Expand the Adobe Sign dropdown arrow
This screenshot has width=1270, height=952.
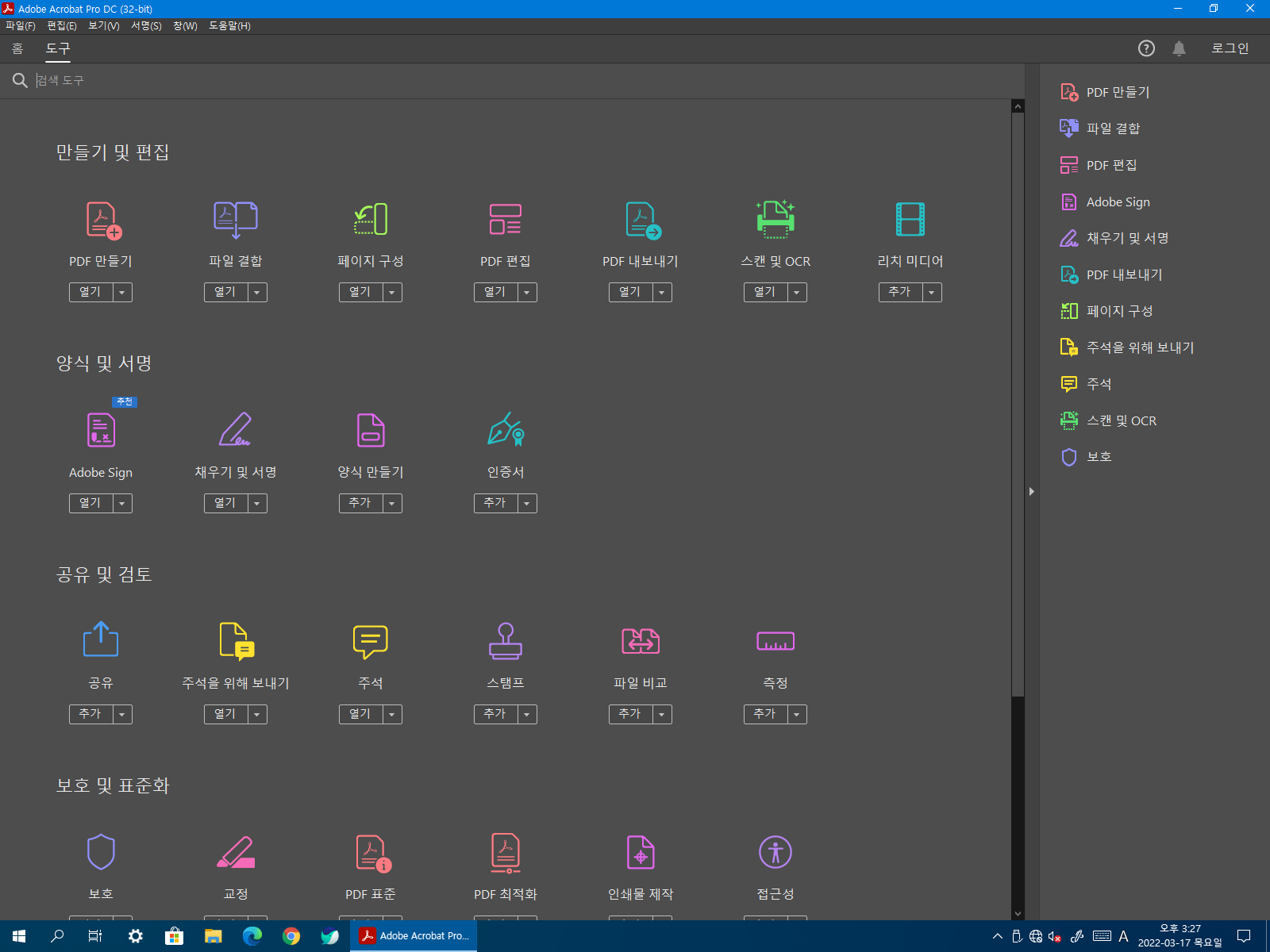tap(122, 504)
